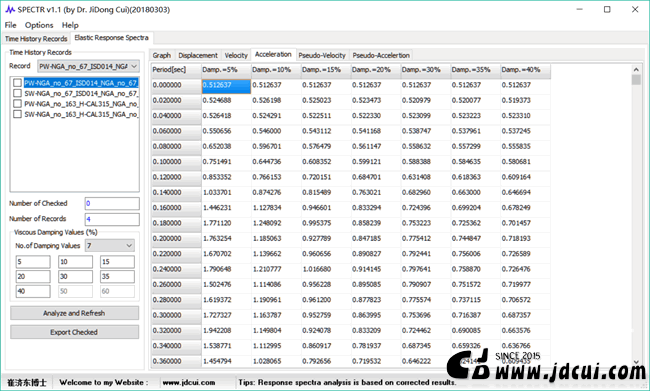
Task: Click the Damp.=5% column header
Action: 226,70
